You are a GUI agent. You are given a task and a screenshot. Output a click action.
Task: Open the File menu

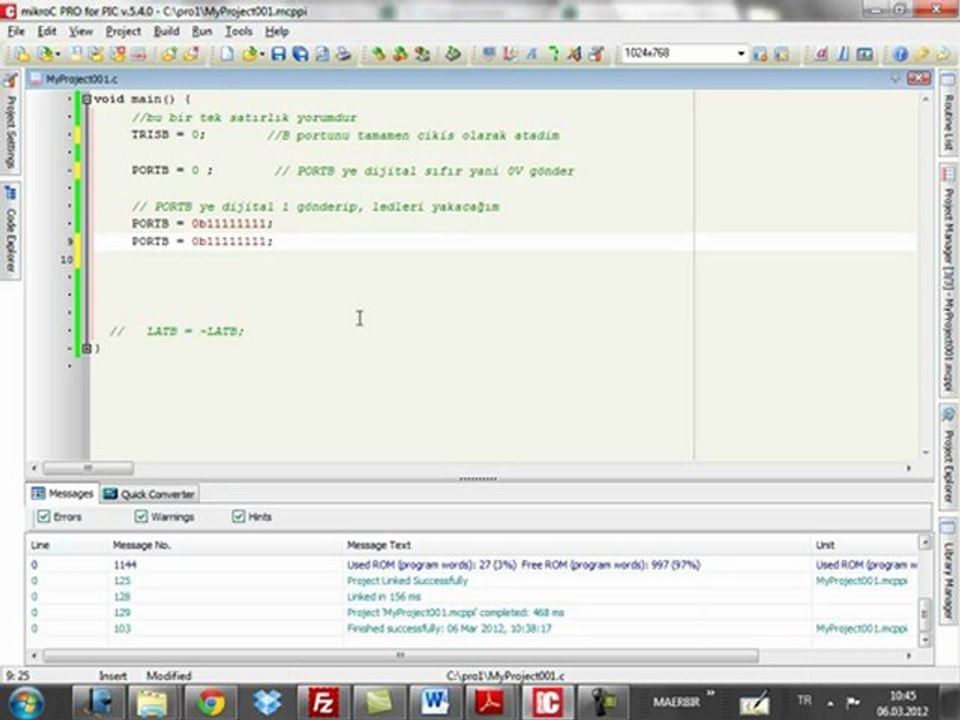[x=16, y=31]
